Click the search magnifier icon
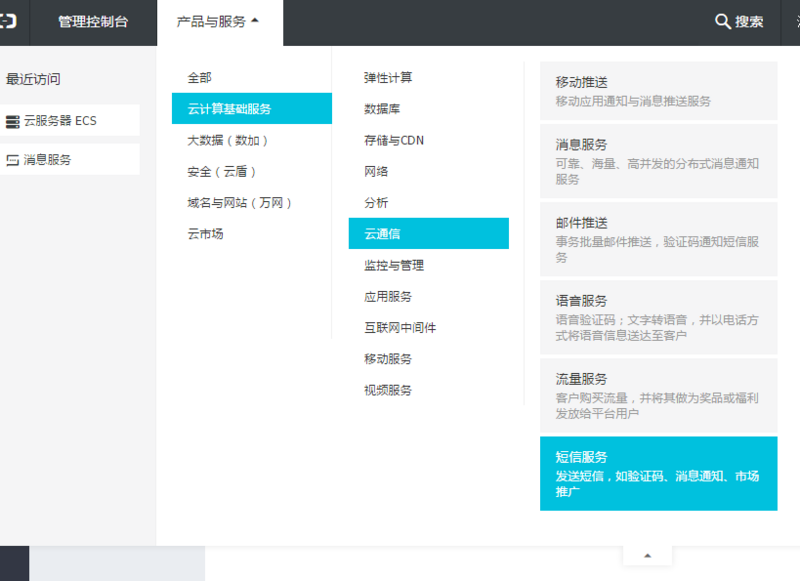This screenshot has height=581, width=800. pyautogui.click(x=722, y=21)
